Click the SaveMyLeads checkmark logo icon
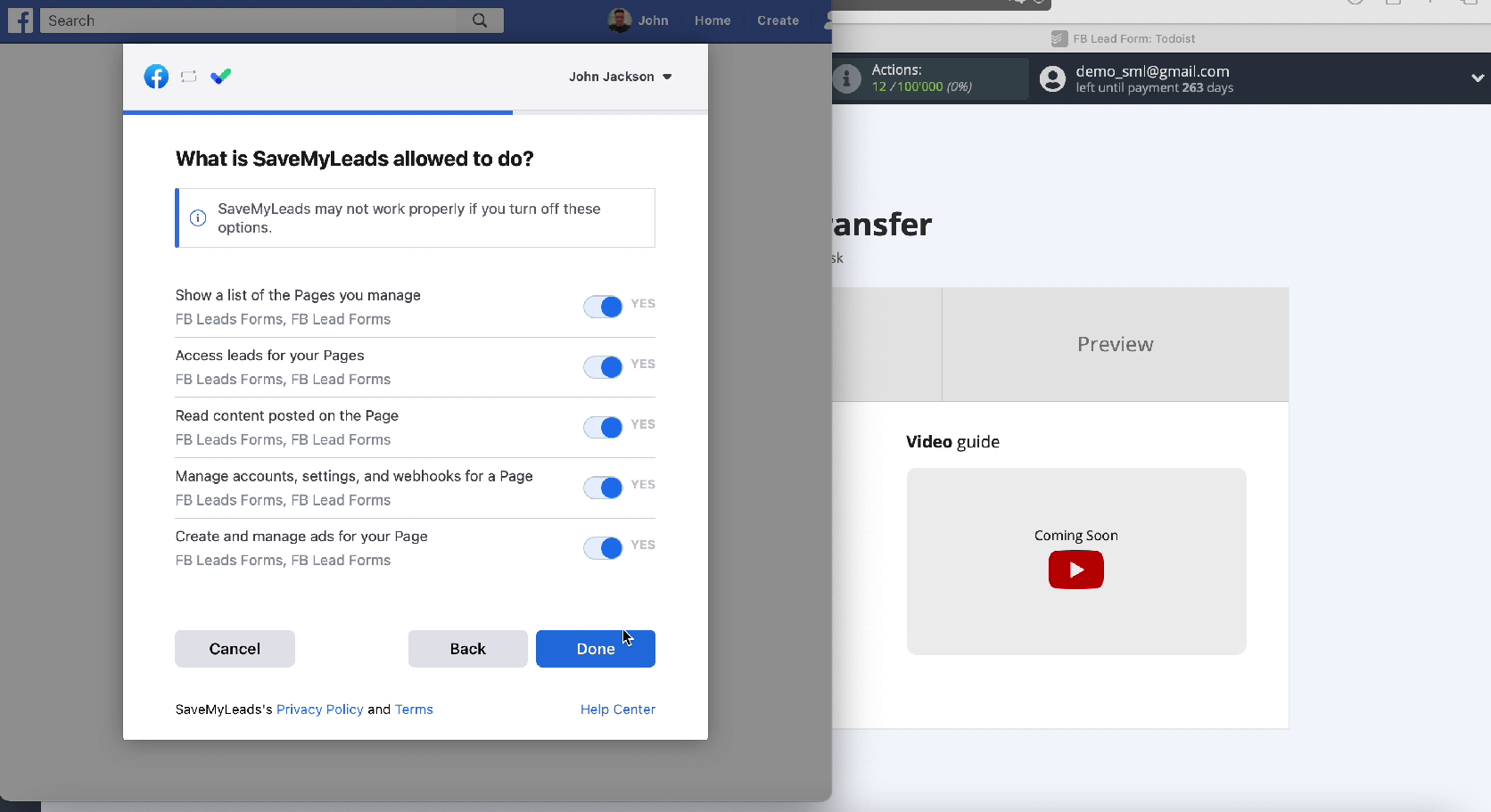1491x812 pixels. pos(220,77)
